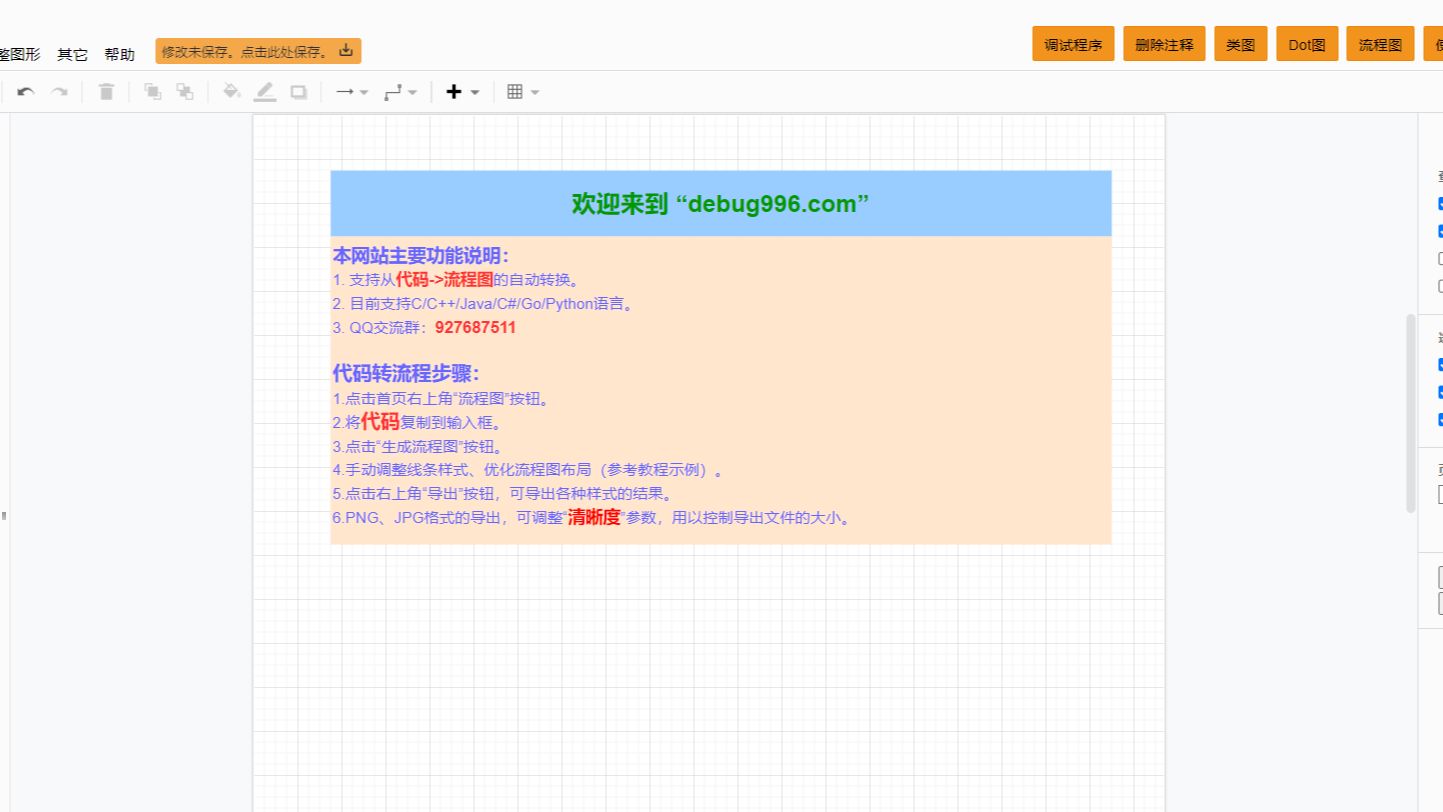Click the step 3 生成流程图 line
This screenshot has width=1443, height=812.
(x=418, y=447)
